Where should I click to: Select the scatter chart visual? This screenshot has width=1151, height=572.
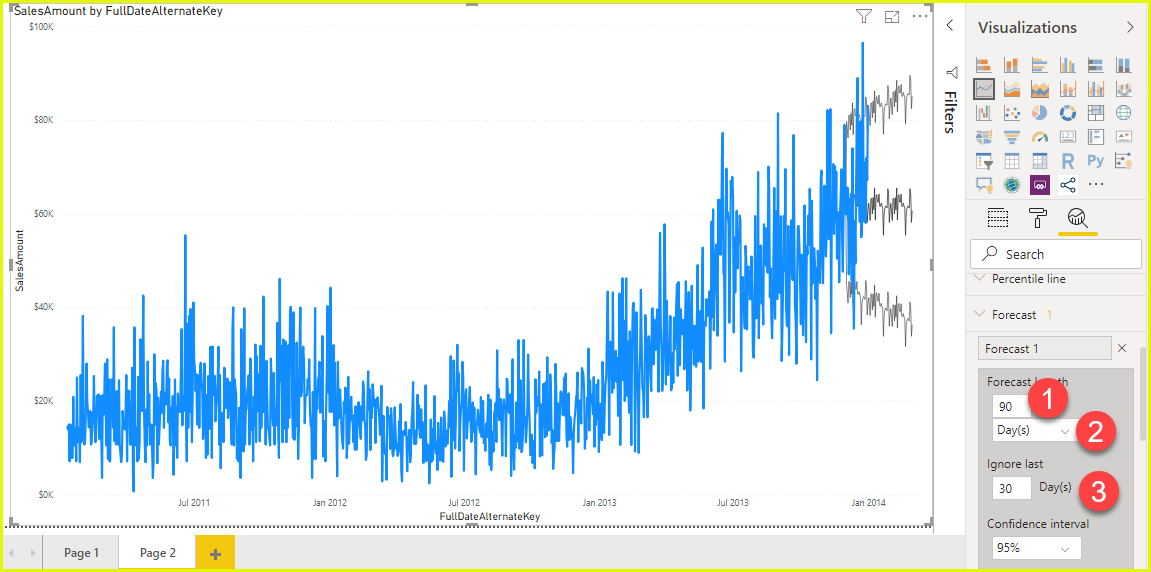pyautogui.click(x=1011, y=113)
